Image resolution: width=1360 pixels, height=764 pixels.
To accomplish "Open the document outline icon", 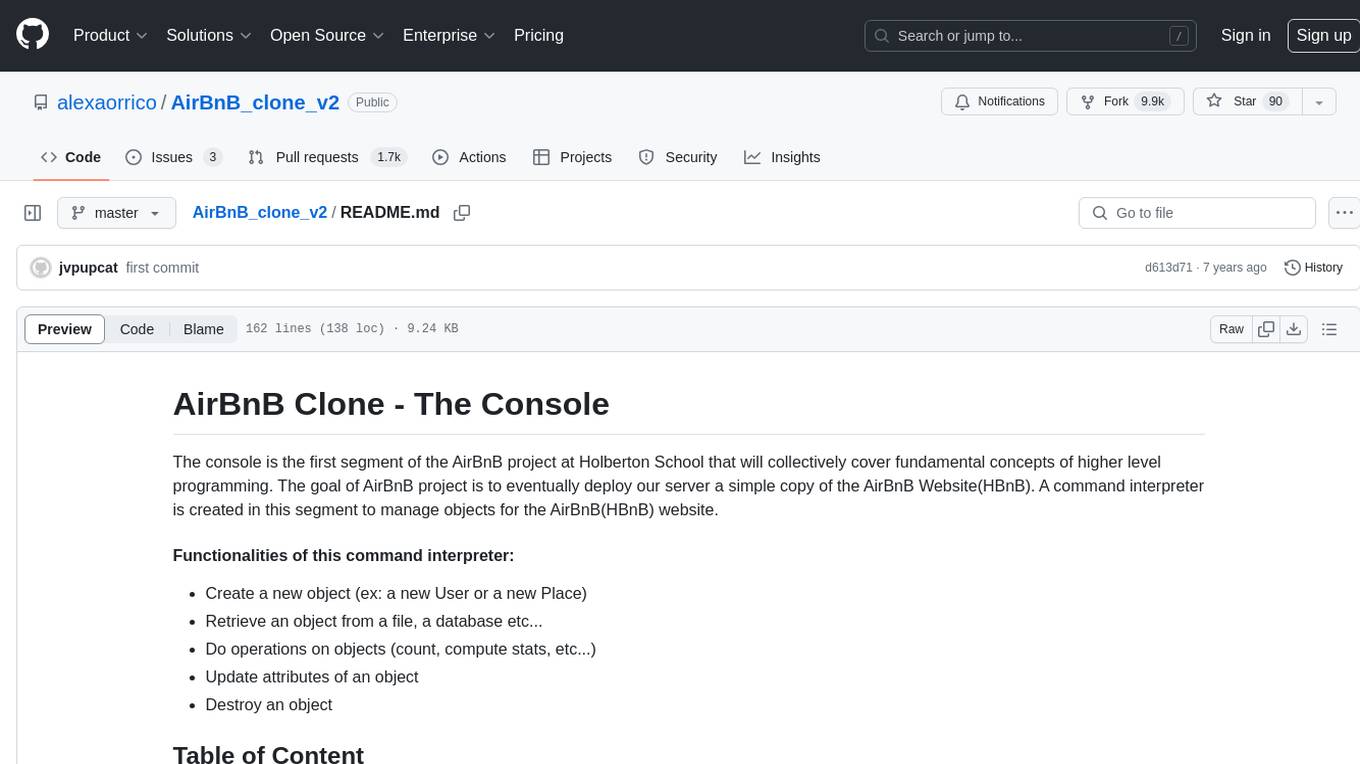I will point(1329,329).
